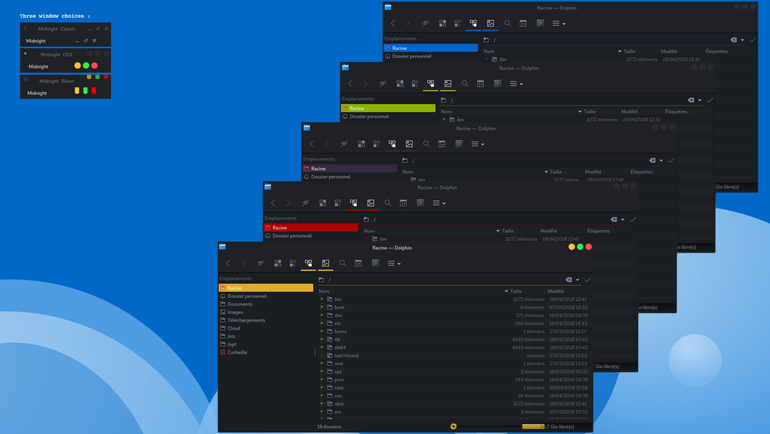Viewport: 770px width, 434px height.
Task: Go back in the yellow-accented Dolphin window
Action: pyautogui.click(x=228, y=263)
